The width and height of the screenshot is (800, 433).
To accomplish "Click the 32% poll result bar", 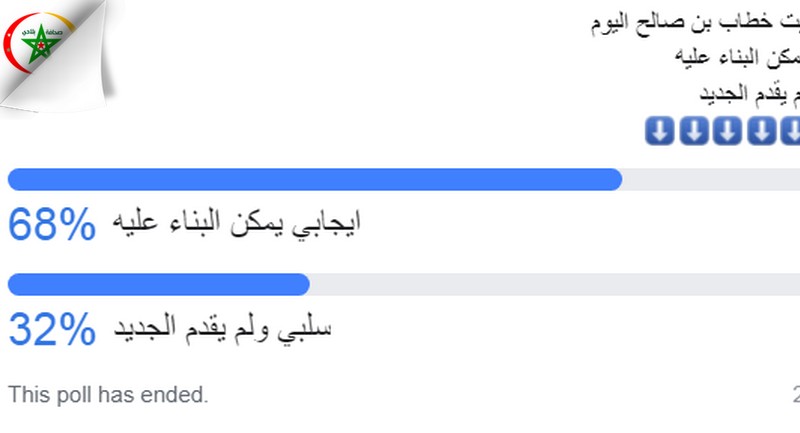I will [158, 285].
